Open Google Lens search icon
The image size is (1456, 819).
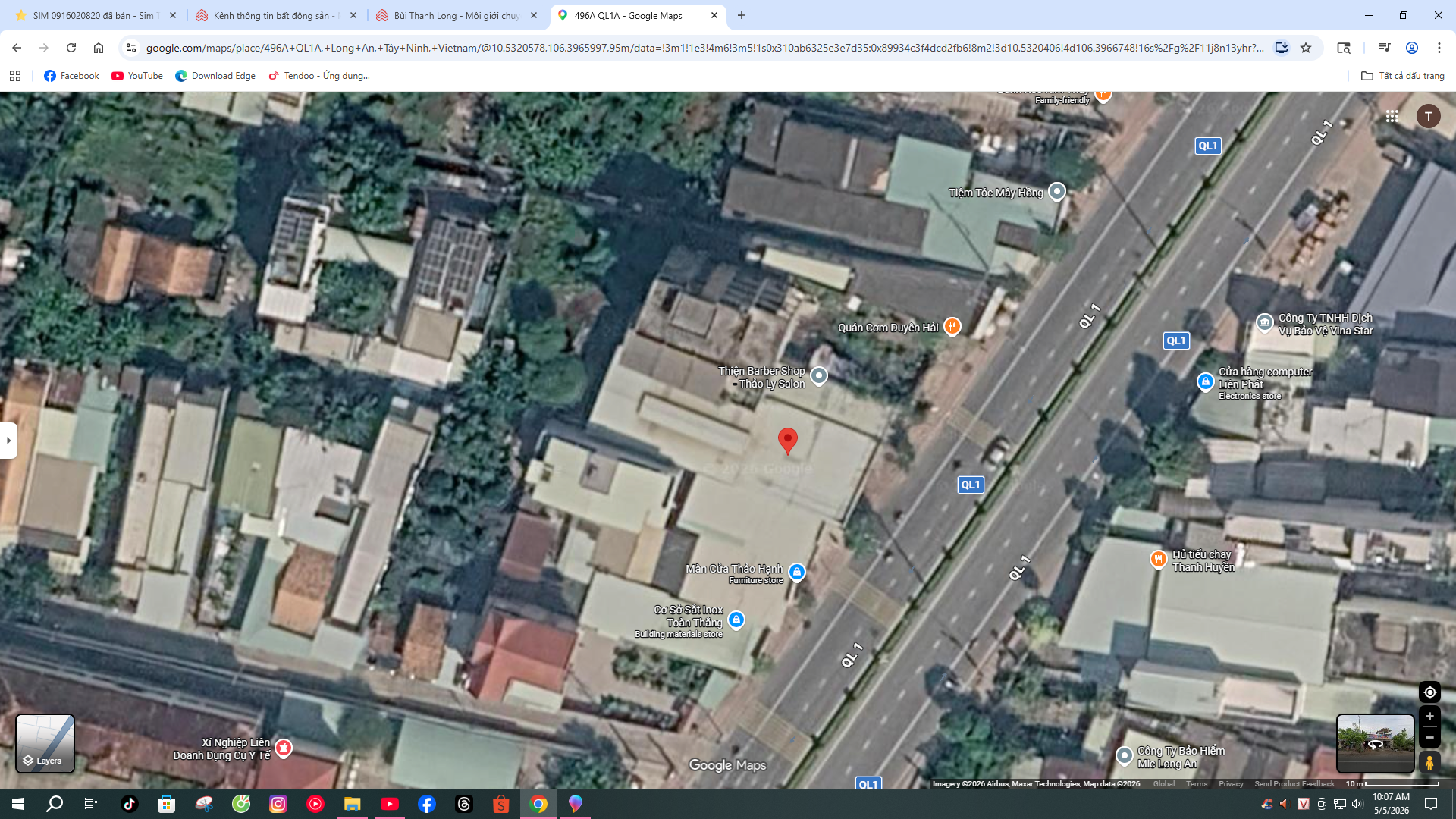tap(1344, 48)
